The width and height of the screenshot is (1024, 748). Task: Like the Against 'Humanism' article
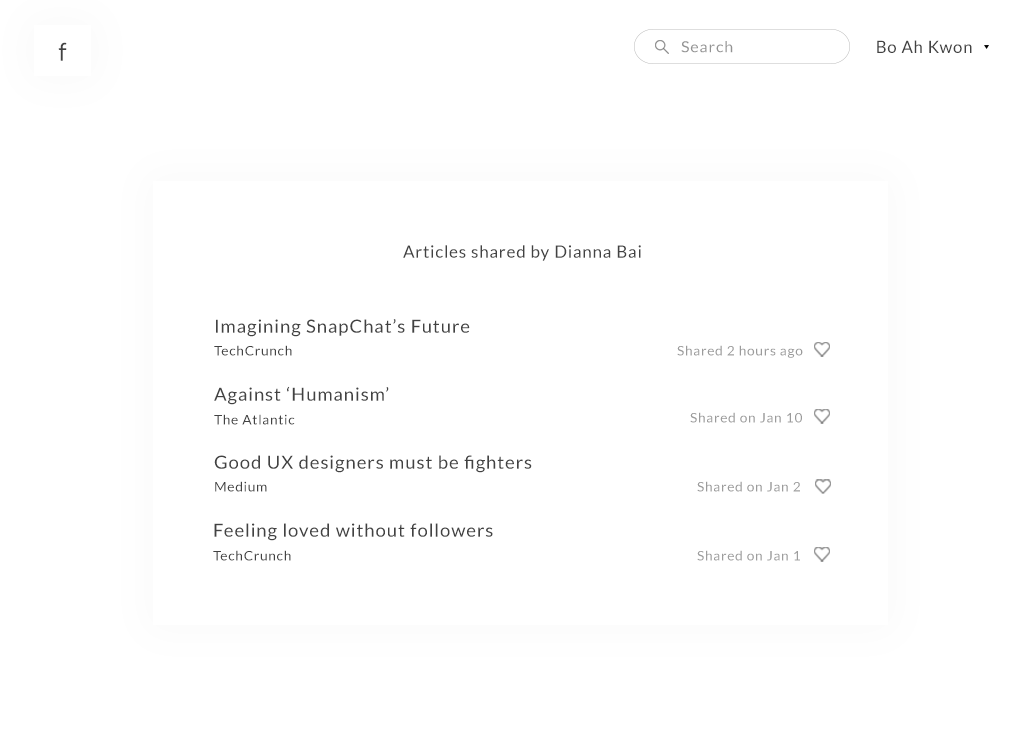click(822, 417)
